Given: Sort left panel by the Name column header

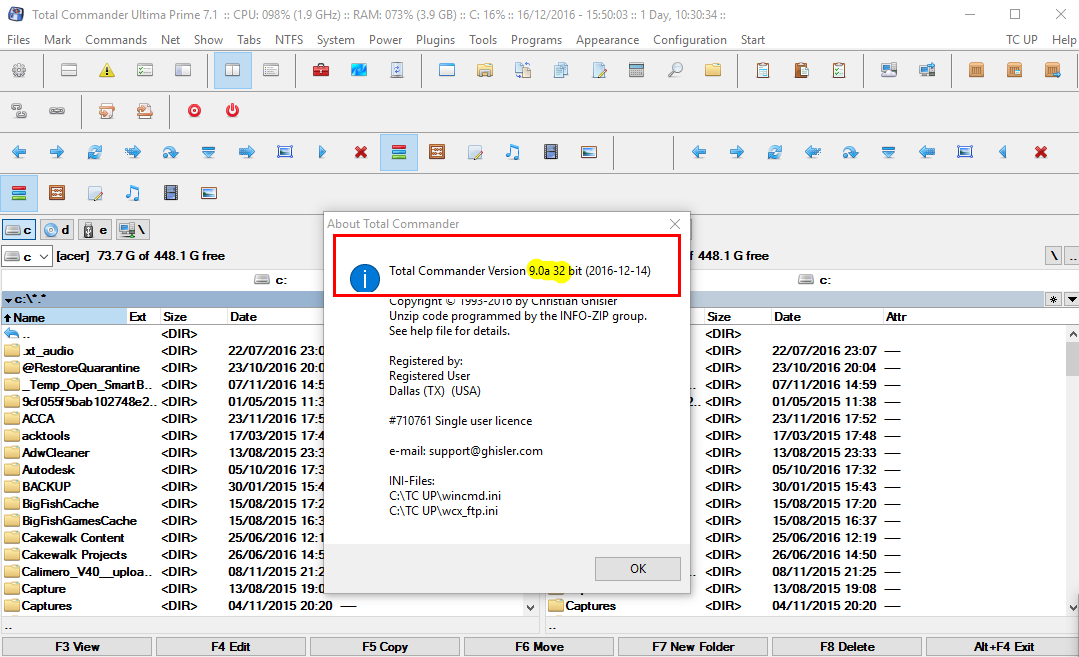Looking at the screenshot, I should point(64,317).
